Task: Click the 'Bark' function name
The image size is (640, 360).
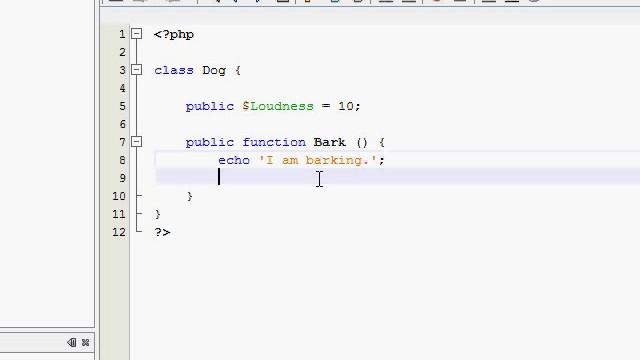Action: point(330,142)
